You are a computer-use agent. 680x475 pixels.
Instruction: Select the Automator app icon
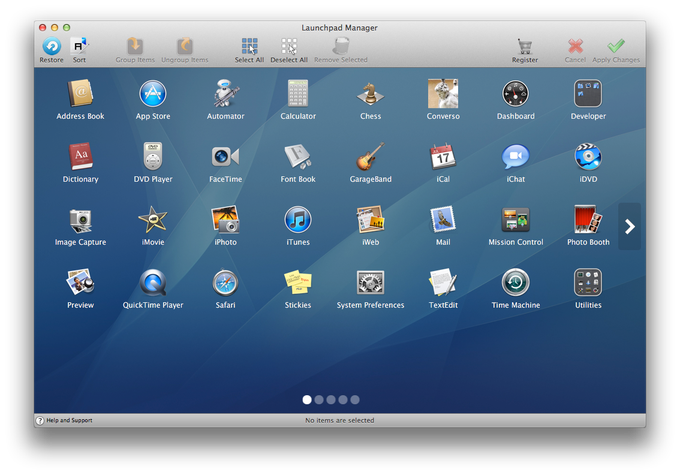point(225,94)
